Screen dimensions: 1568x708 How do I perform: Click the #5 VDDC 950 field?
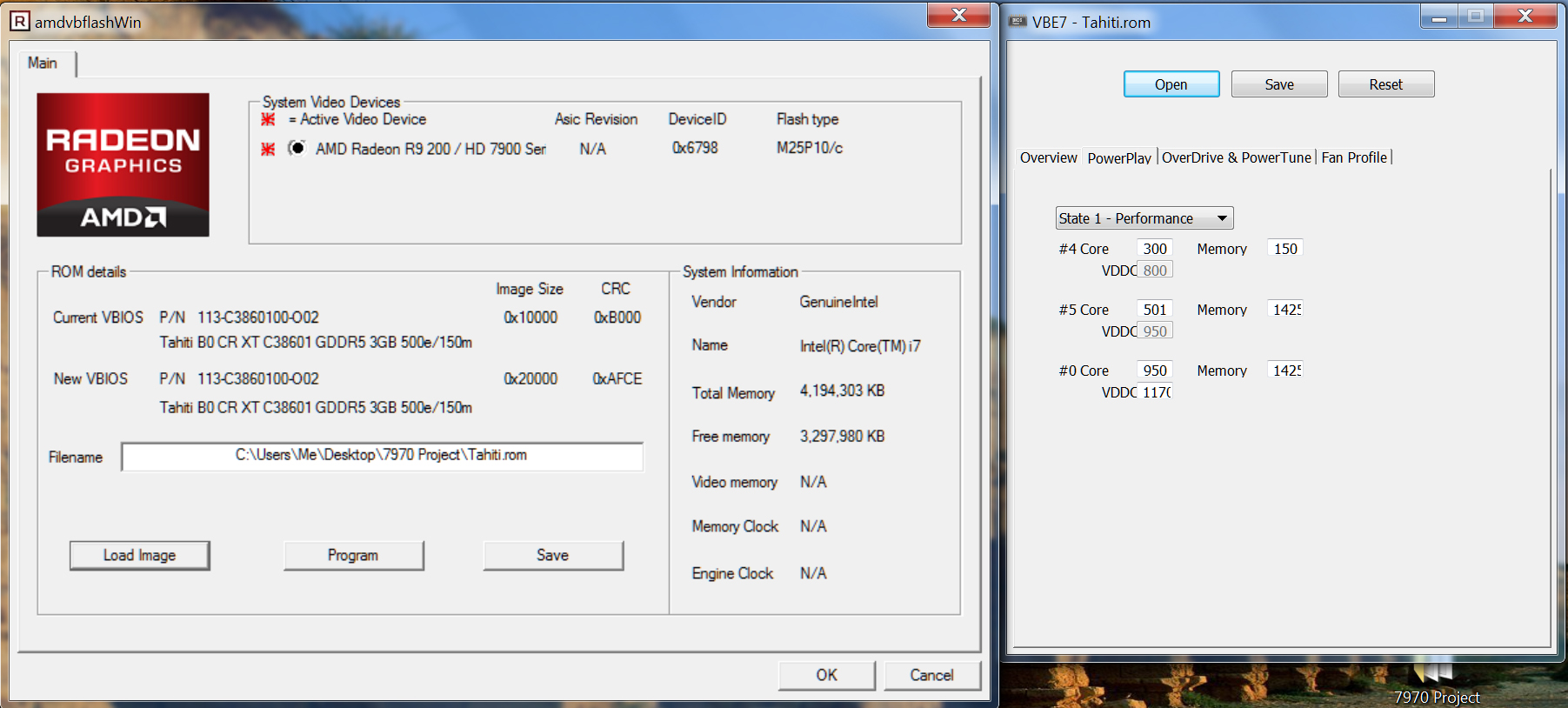pyautogui.click(x=1155, y=331)
